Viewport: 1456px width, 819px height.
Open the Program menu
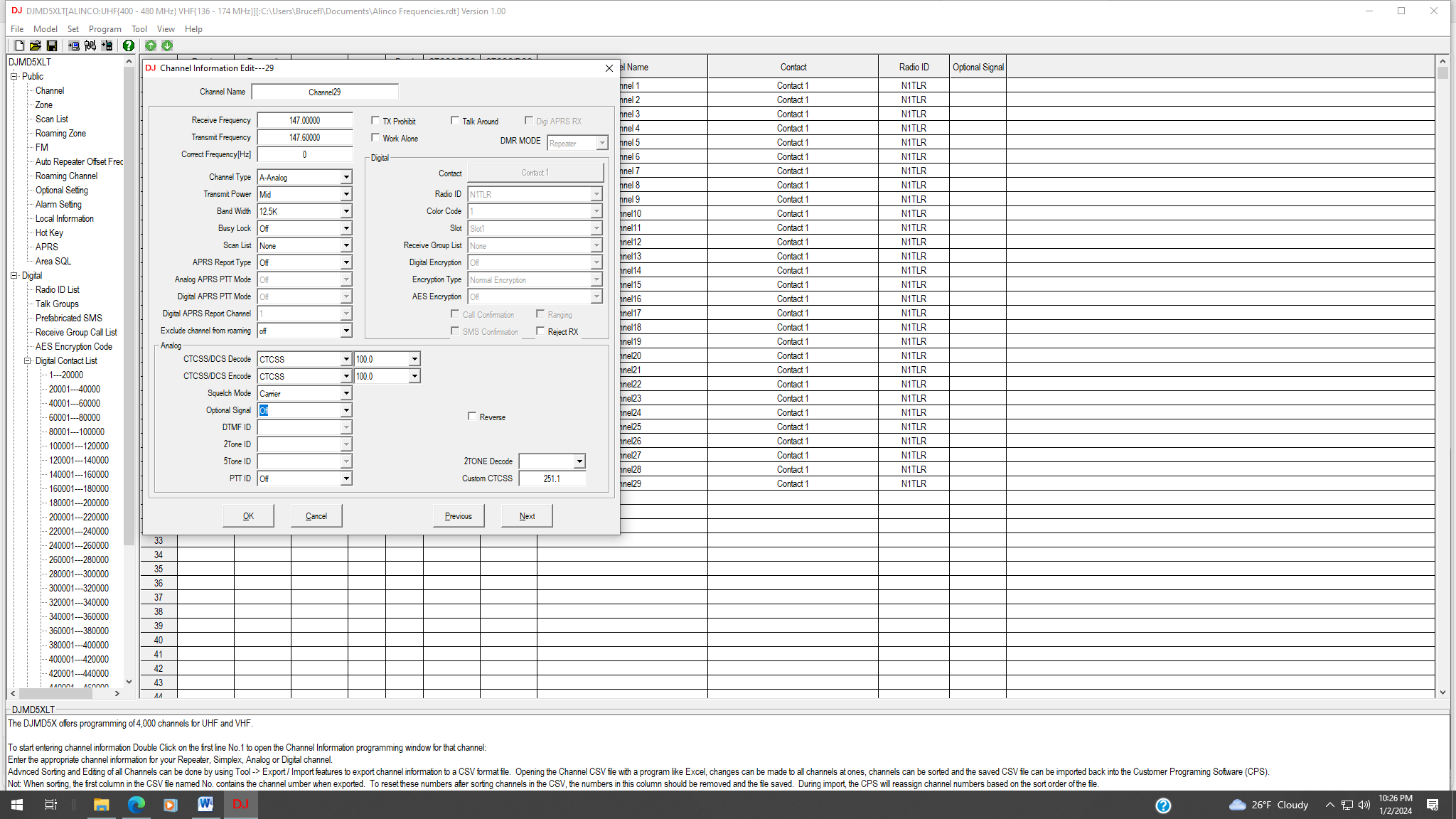(105, 29)
